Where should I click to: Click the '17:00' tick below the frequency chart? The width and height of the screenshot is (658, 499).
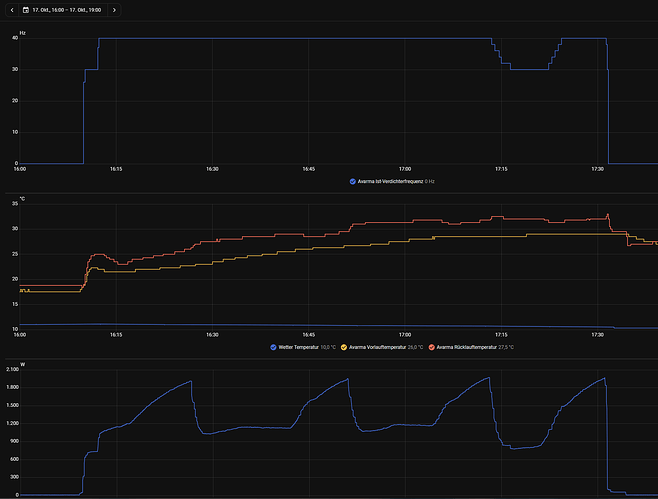pyautogui.click(x=405, y=169)
